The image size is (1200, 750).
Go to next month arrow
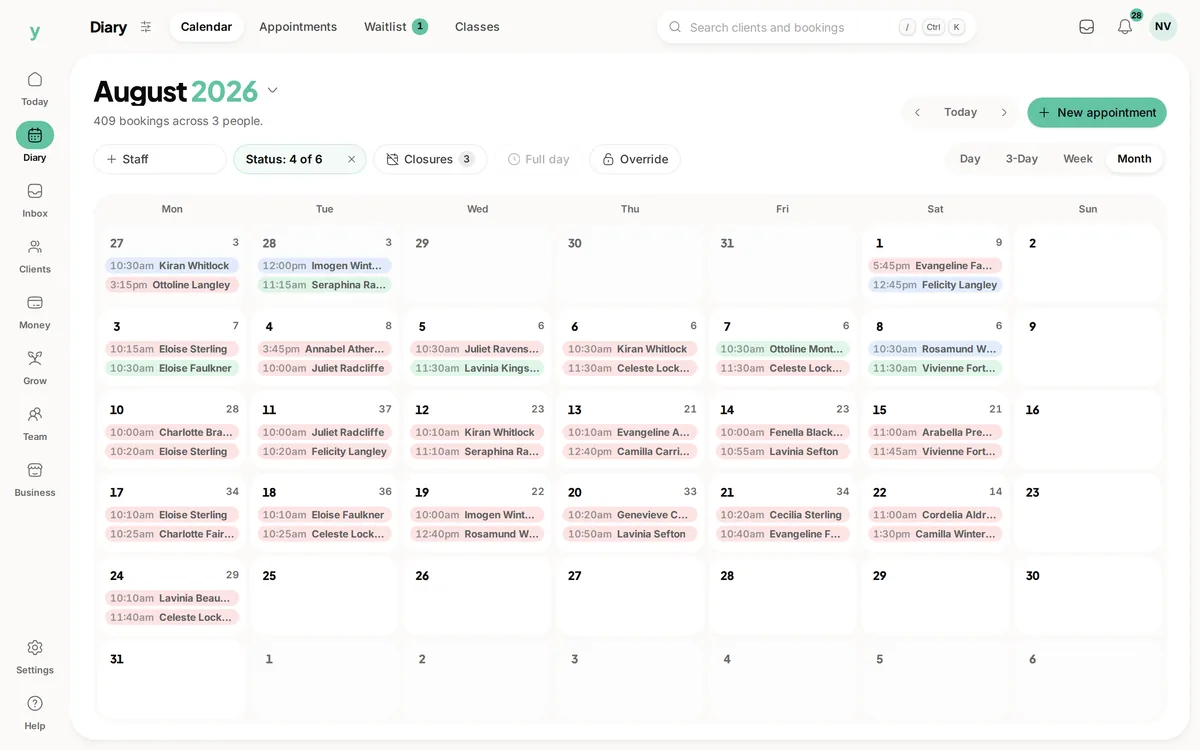coord(1004,112)
